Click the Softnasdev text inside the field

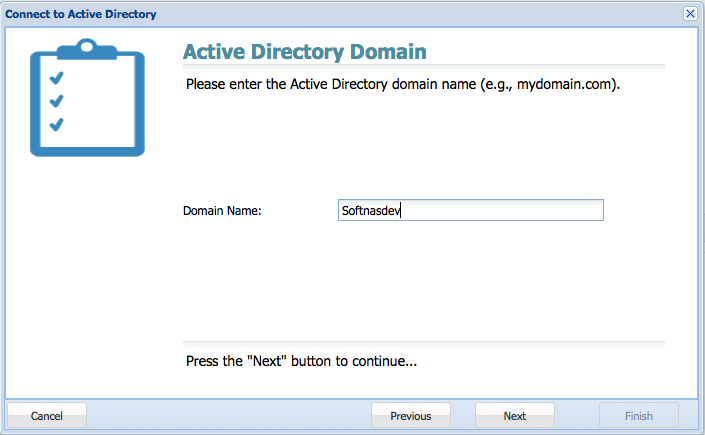[x=371, y=211]
